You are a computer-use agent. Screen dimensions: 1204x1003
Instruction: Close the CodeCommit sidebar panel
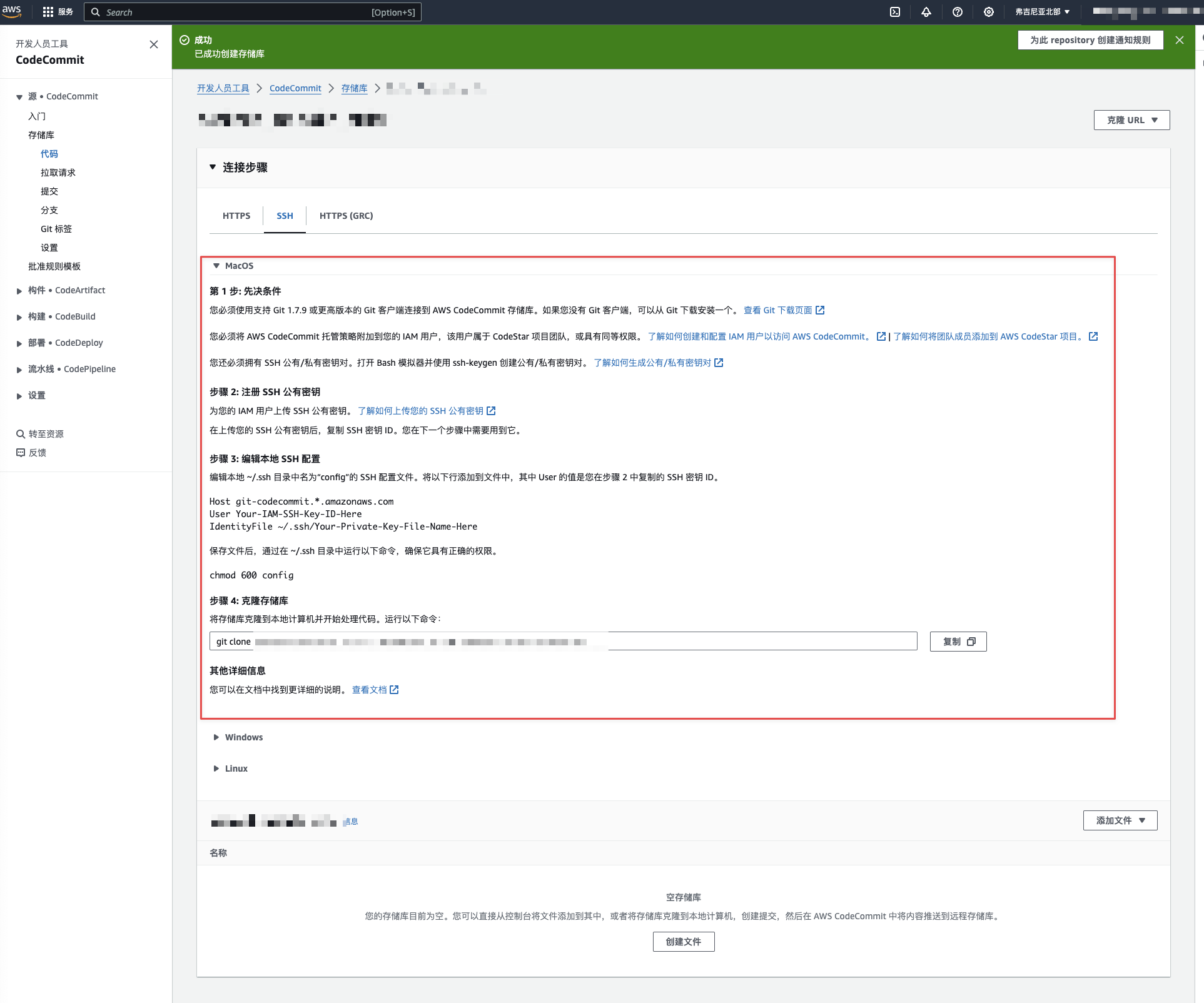154,44
